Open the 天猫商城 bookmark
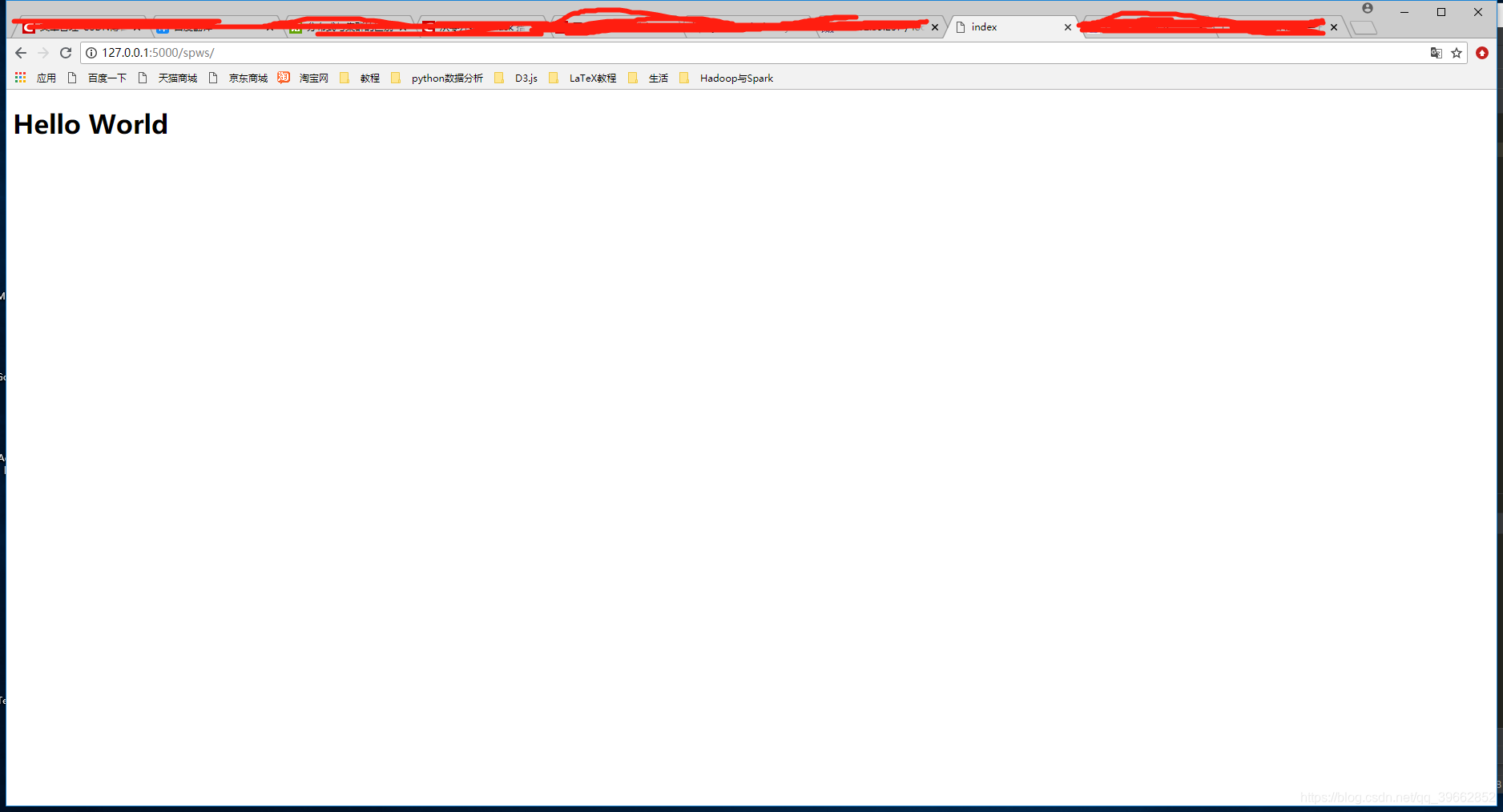This screenshot has height=812, width=1503. pyautogui.click(x=167, y=78)
